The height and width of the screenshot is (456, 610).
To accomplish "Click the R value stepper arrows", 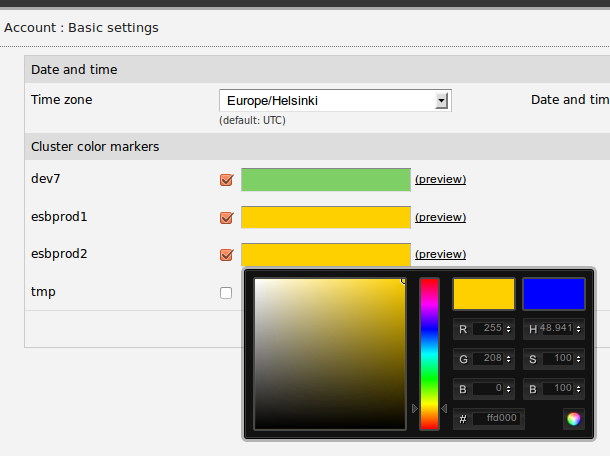I will [509, 329].
